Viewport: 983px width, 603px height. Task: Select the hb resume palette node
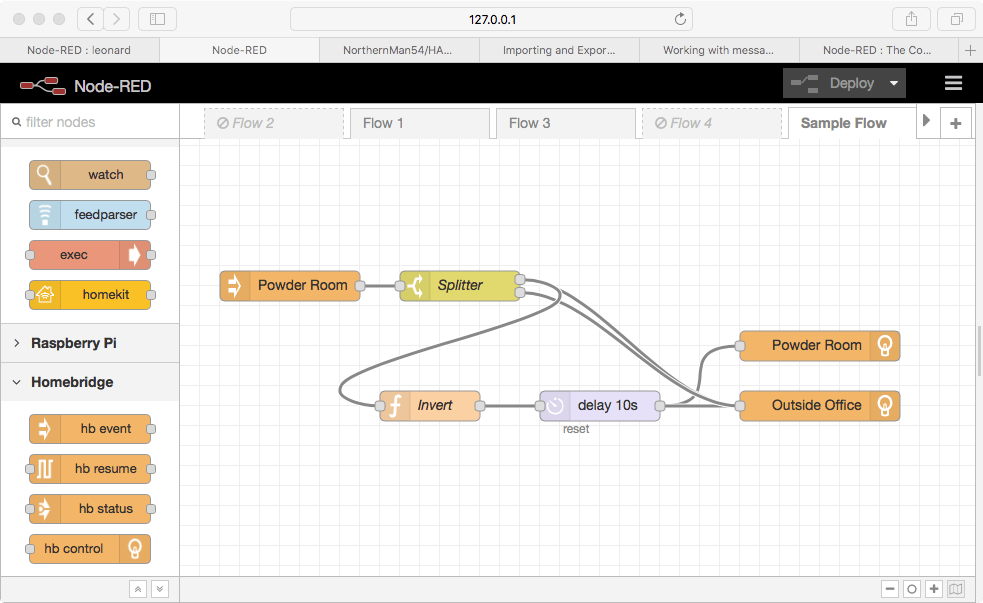pos(89,468)
